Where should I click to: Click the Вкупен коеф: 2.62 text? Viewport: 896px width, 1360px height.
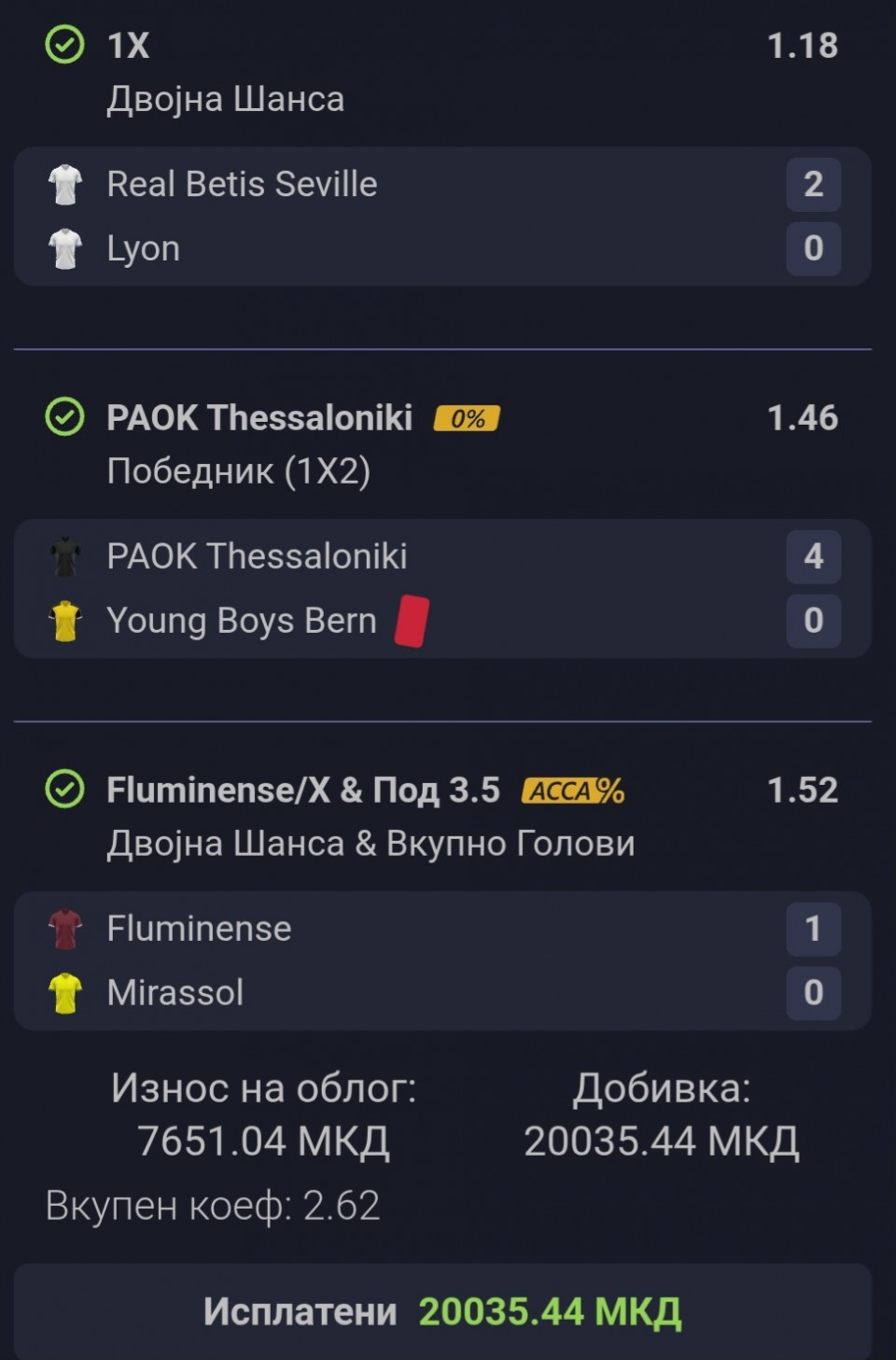(x=213, y=1205)
